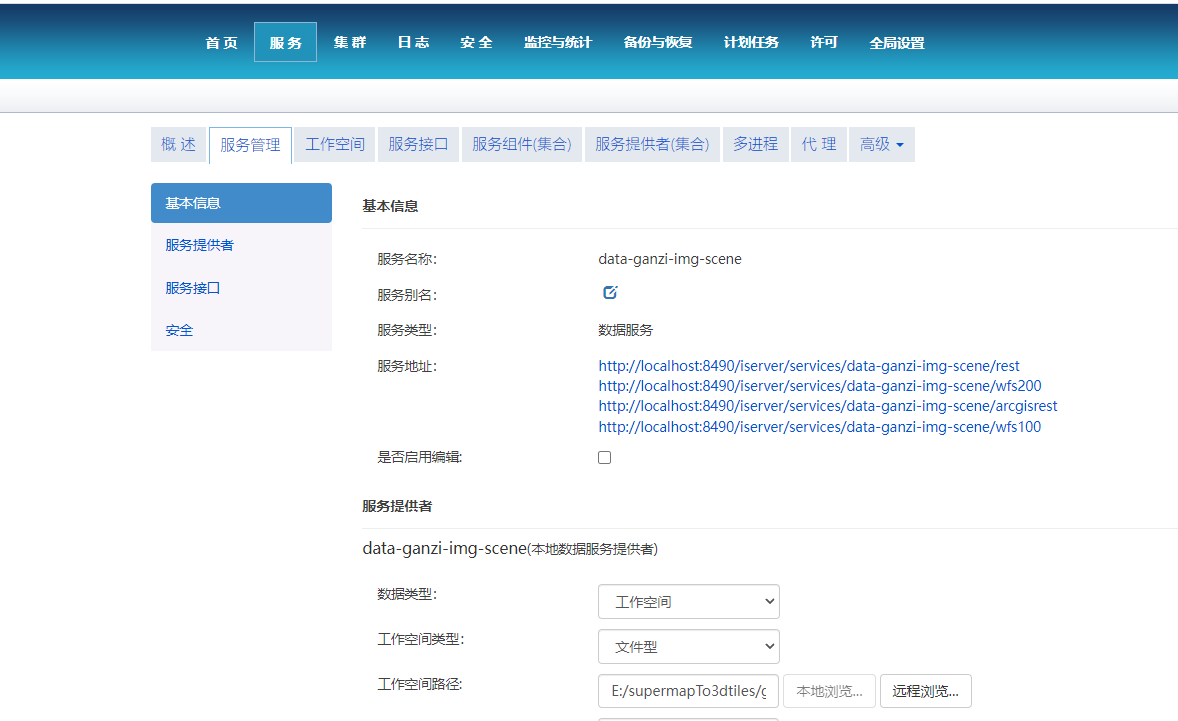Click the service name text data-ganzi-img-scene
Screen dimensions: 1178x721
[669, 259]
